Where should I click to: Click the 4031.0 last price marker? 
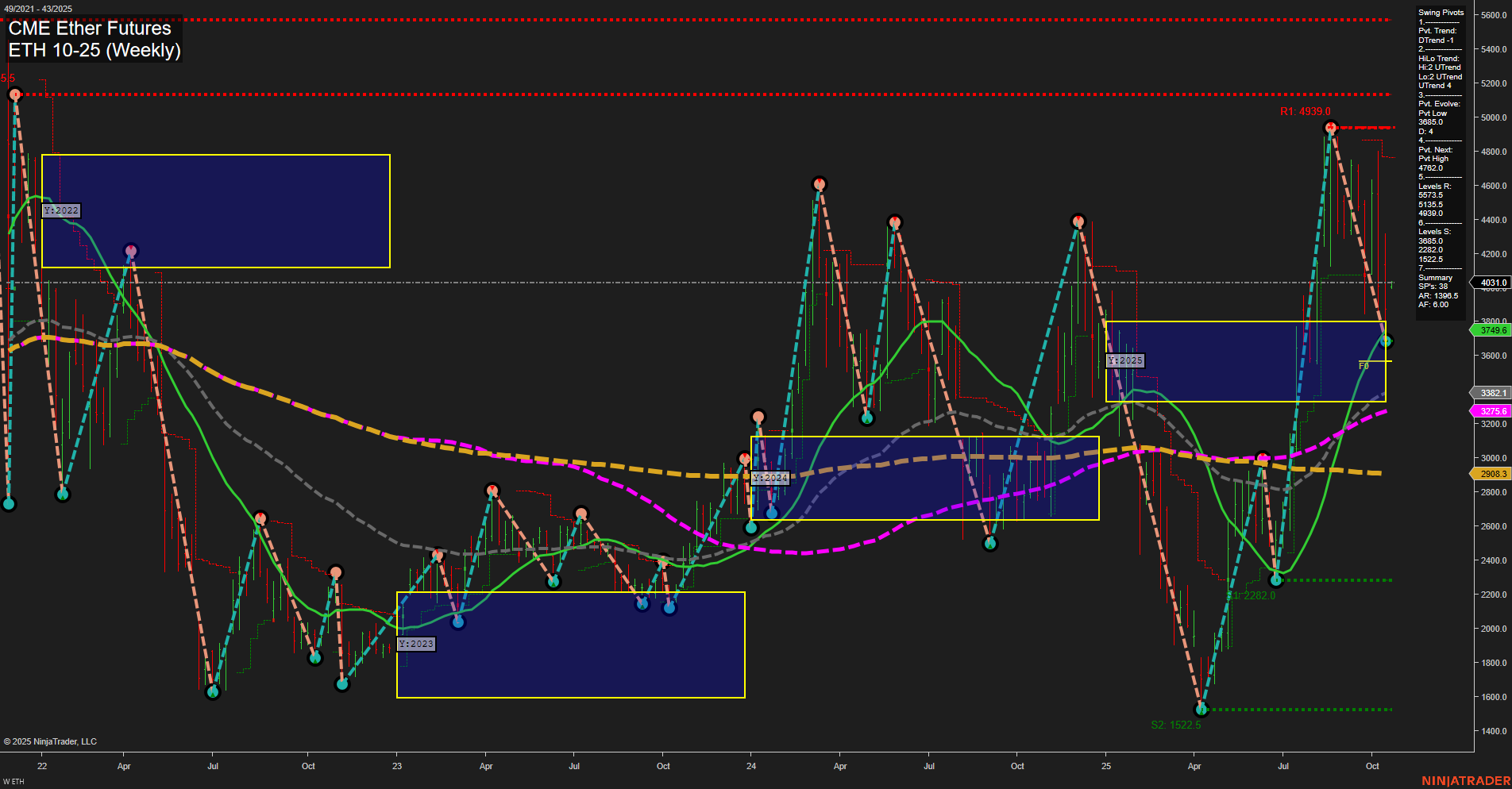tap(1492, 283)
